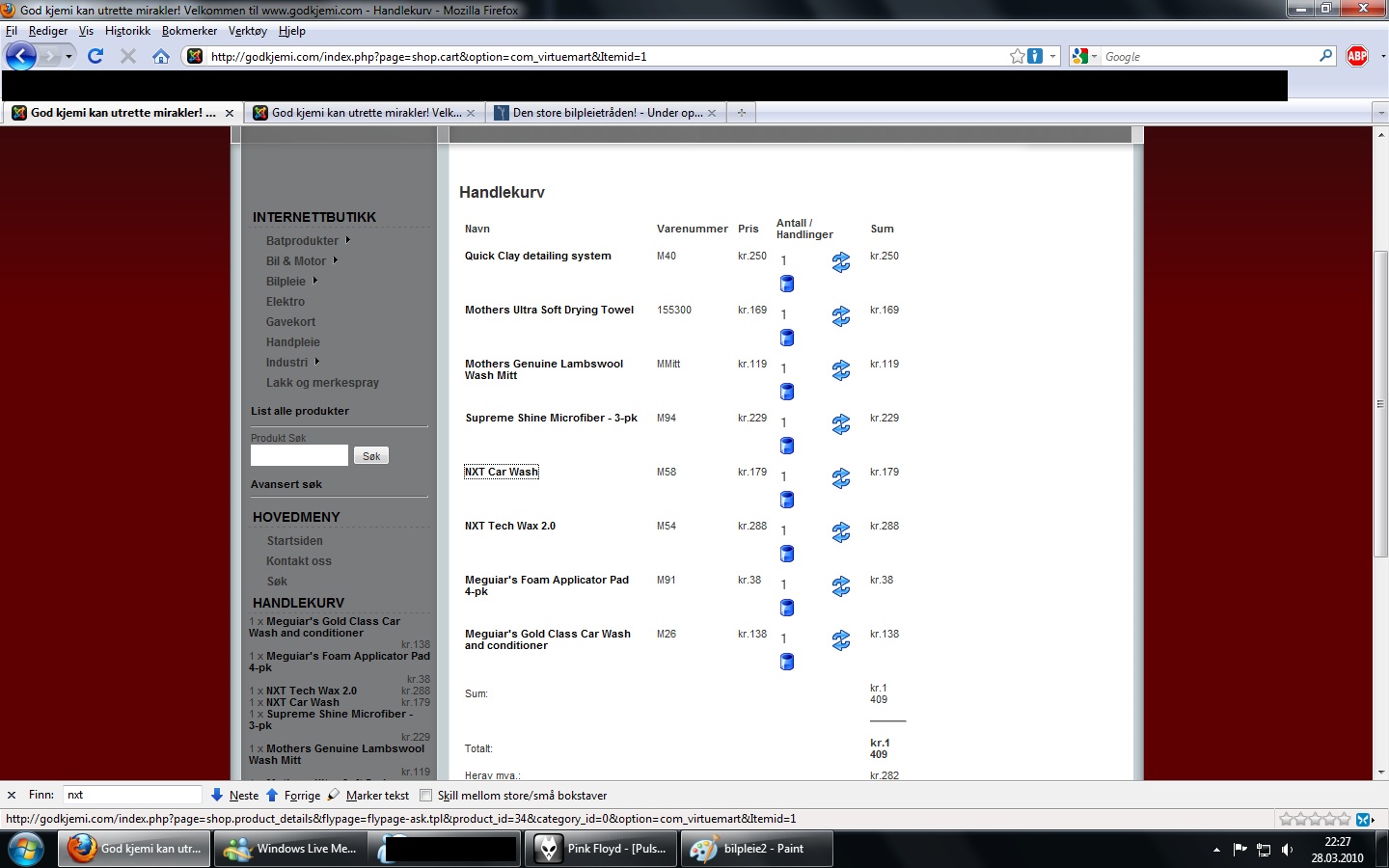Screen dimensions: 1389x868
Task: Open the Verktøy menu
Action: pyautogui.click(x=247, y=31)
